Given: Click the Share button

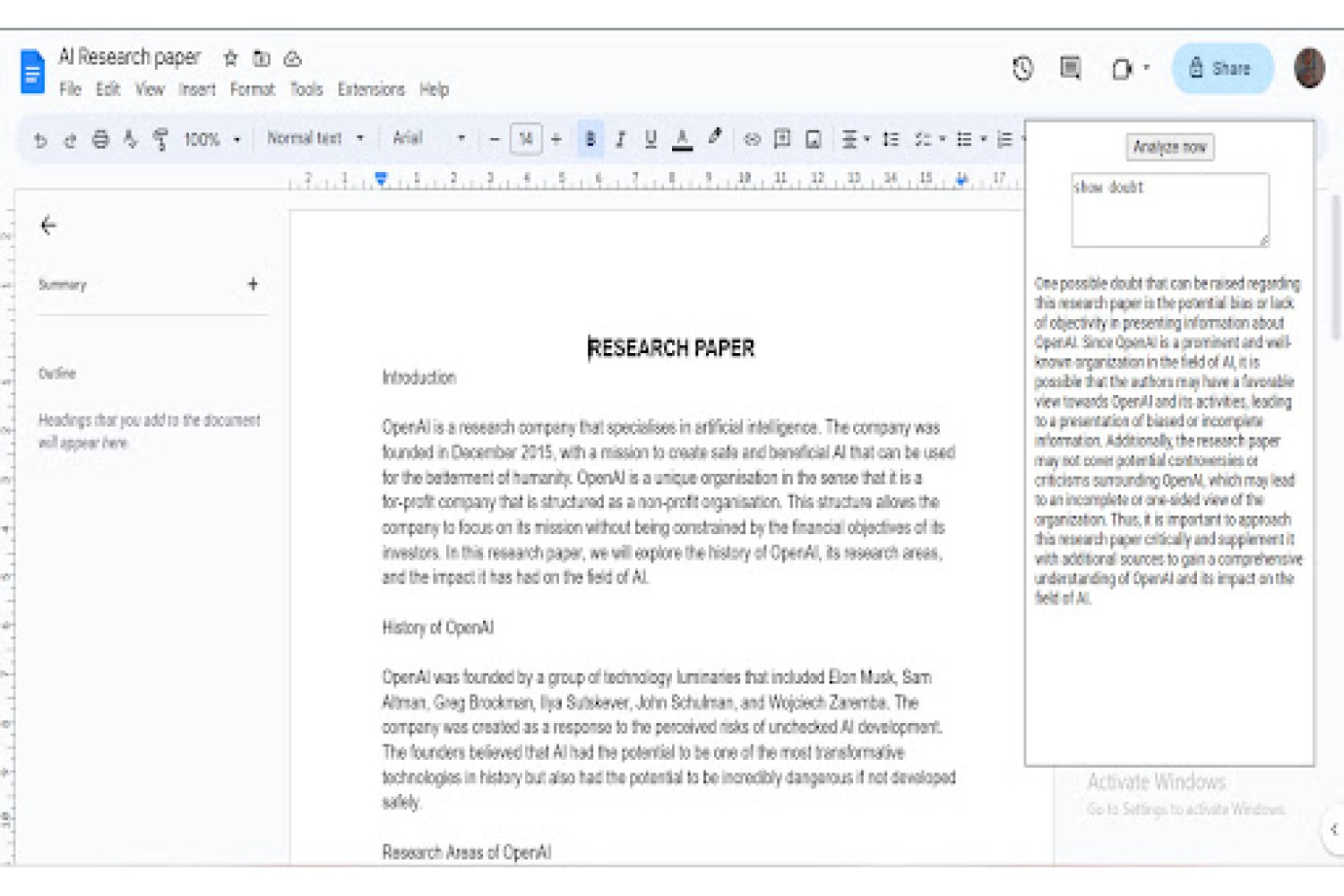Looking at the screenshot, I should [1222, 68].
